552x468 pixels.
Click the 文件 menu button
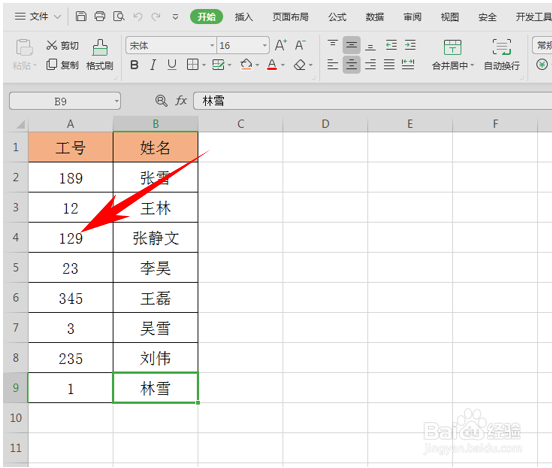click(38, 17)
